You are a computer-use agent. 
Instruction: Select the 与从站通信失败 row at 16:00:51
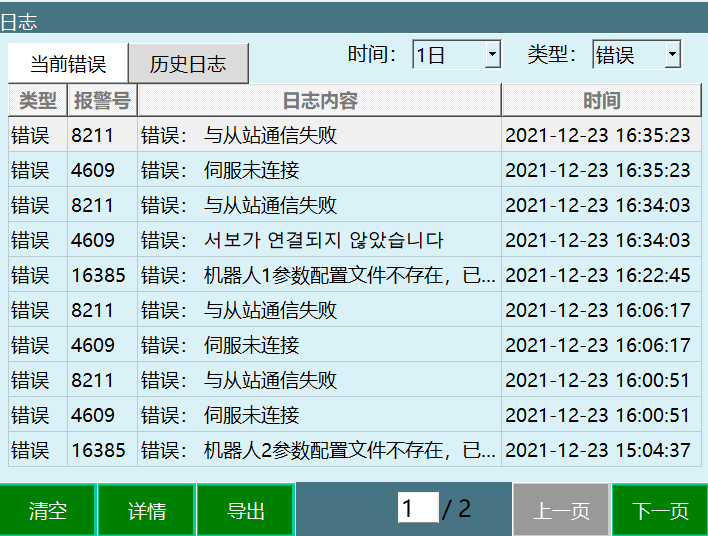320,380
